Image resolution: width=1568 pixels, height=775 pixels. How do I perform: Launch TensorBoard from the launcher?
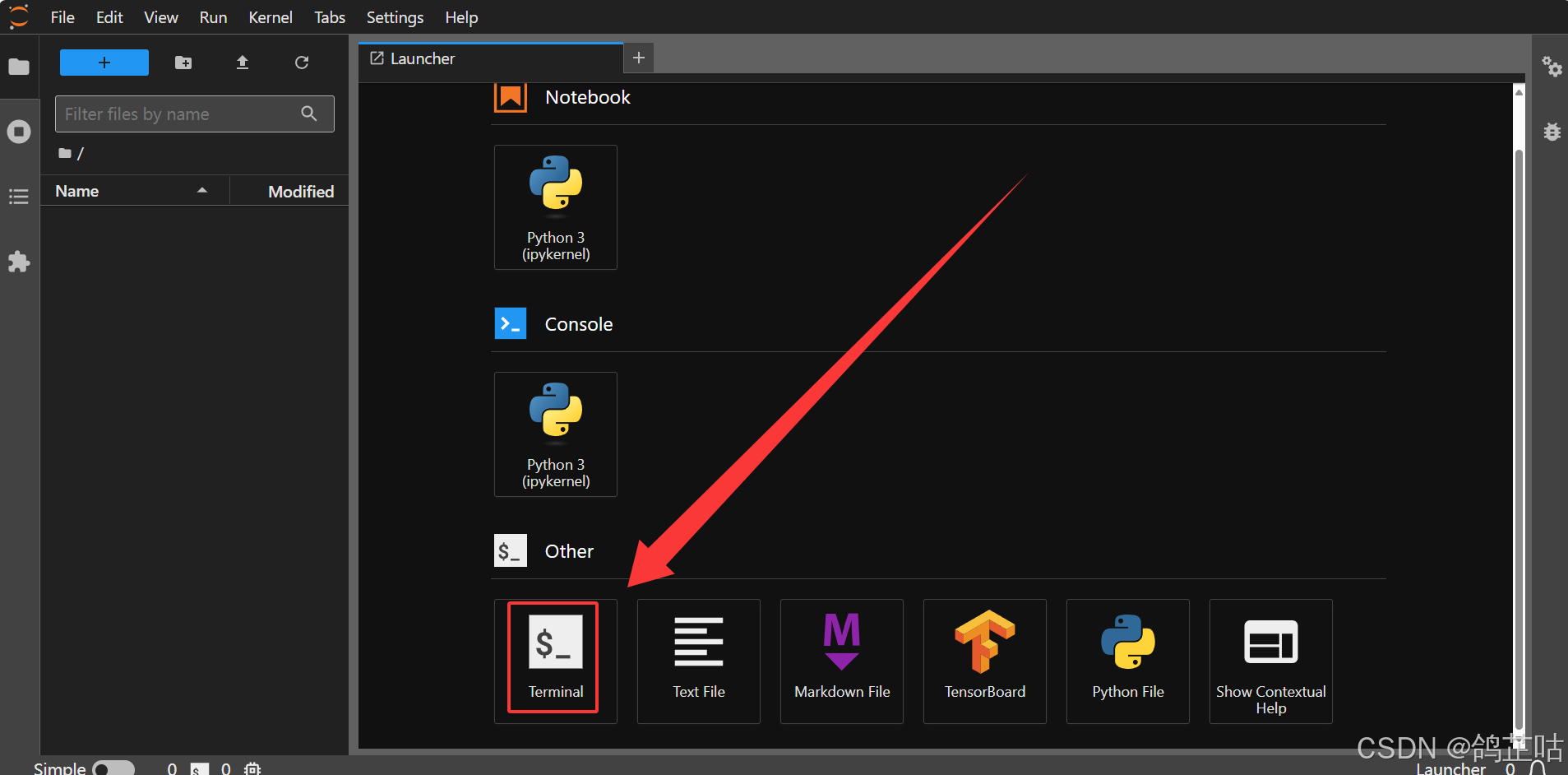[984, 660]
